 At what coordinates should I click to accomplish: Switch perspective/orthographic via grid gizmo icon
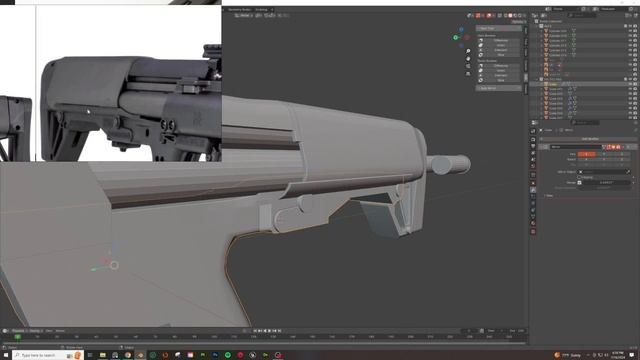point(468,74)
